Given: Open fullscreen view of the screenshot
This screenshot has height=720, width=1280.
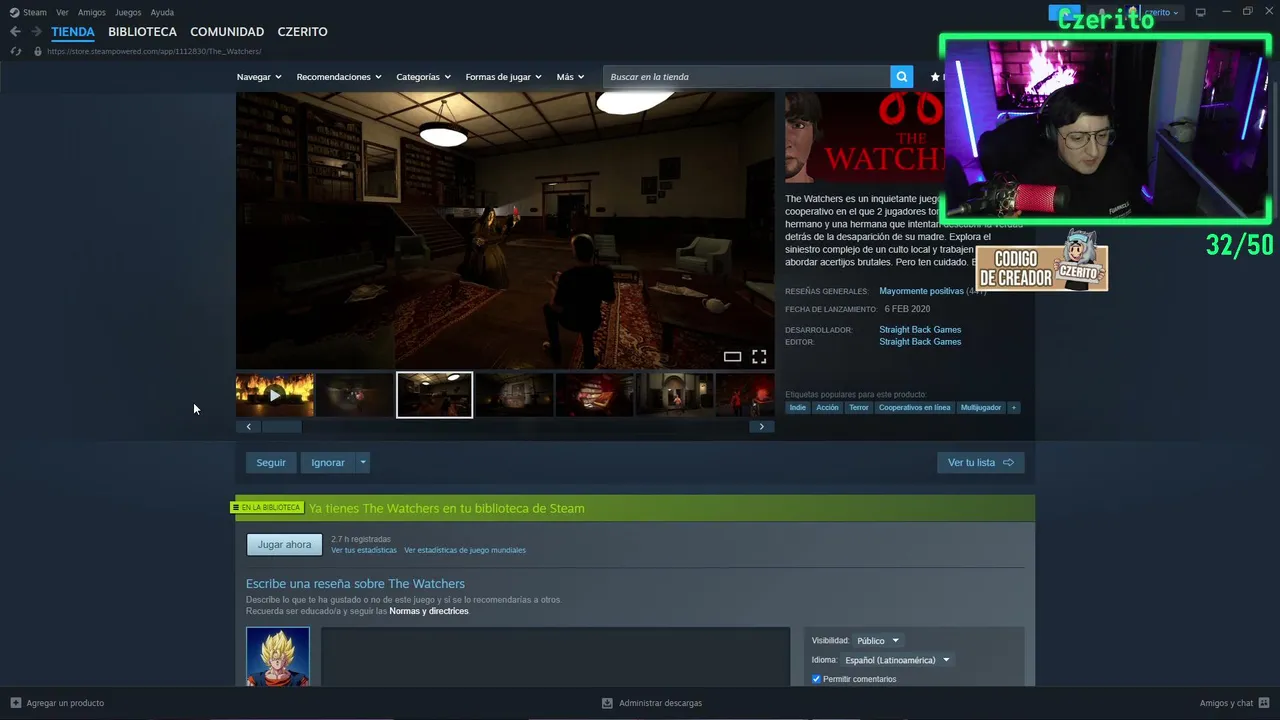Looking at the screenshot, I should pos(759,357).
